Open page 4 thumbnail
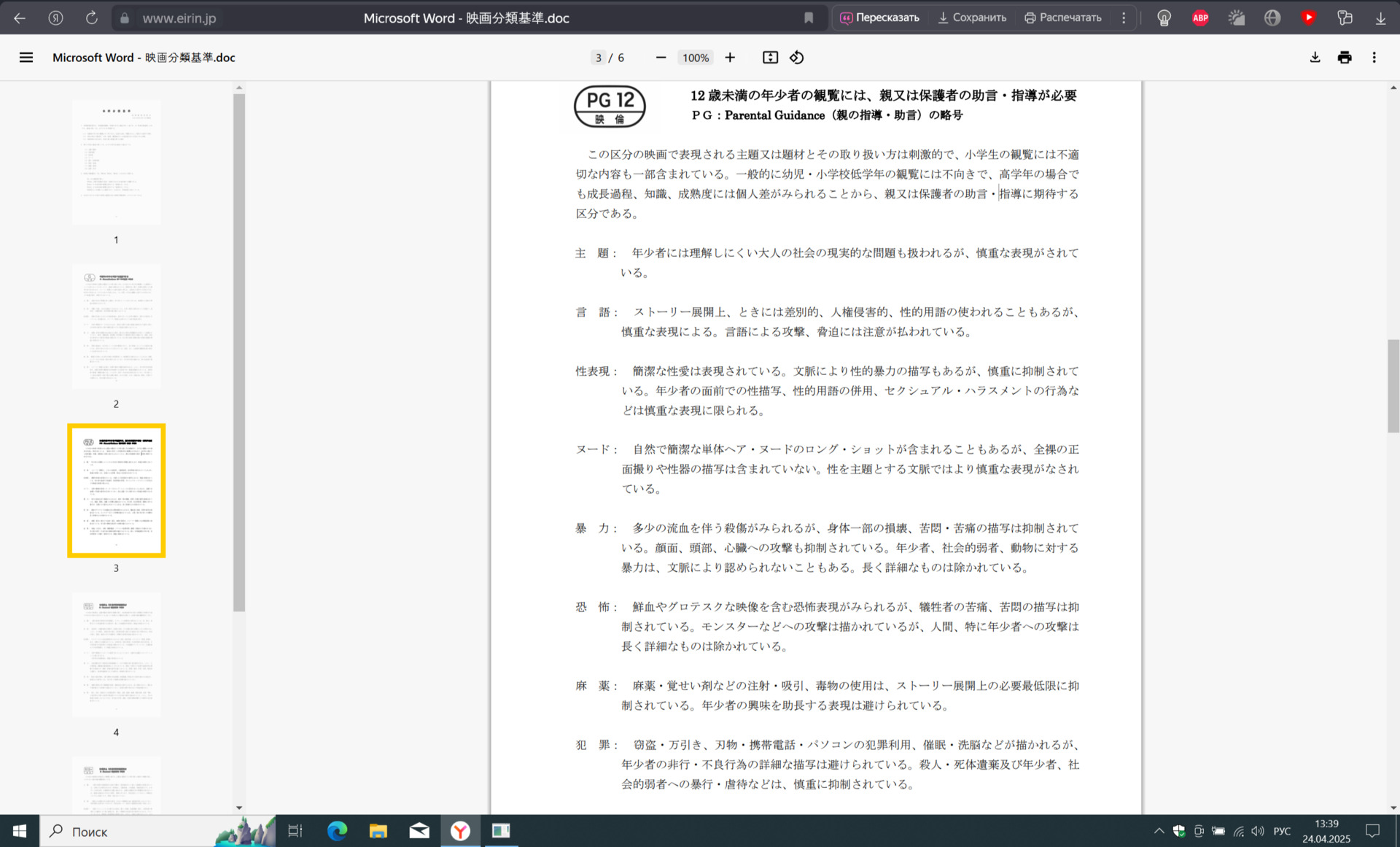Image resolution: width=1400 pixels, height=847 pixels. (x=116, y=654)
